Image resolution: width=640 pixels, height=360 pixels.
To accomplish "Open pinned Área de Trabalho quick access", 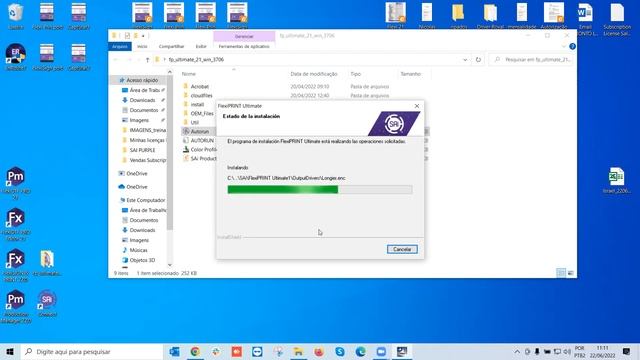I will [144, 90].
